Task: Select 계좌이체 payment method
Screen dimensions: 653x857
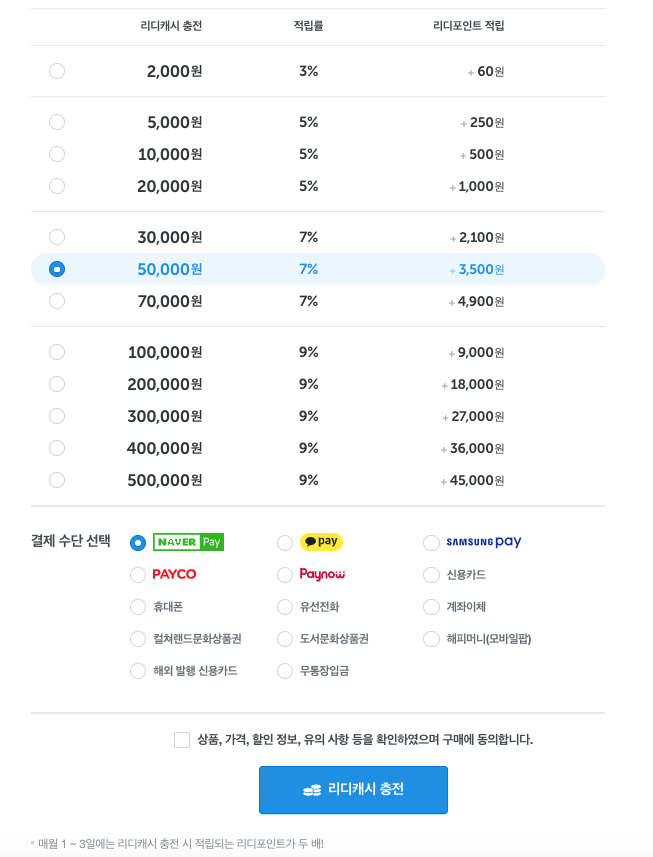Action: click(x=465, y=607)
